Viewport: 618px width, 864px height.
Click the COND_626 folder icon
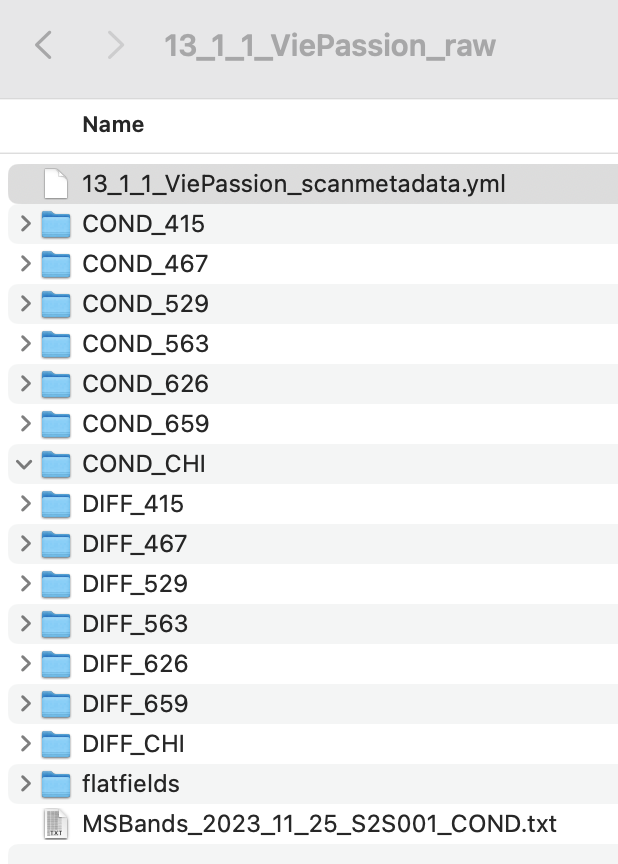[x=56, y=384]
